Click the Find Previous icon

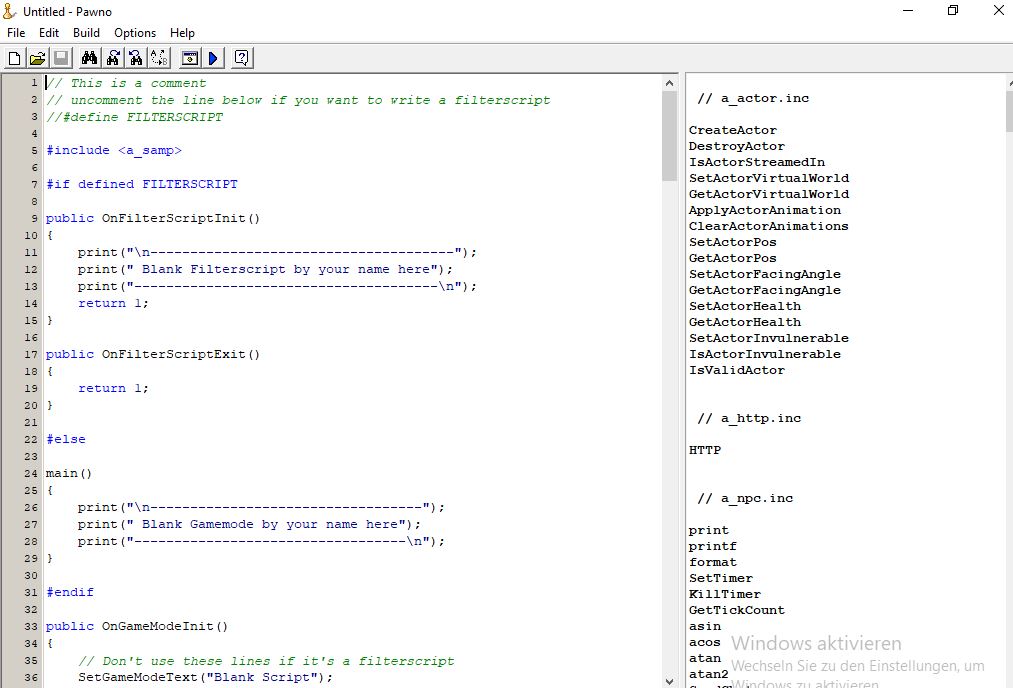[136, 58]
